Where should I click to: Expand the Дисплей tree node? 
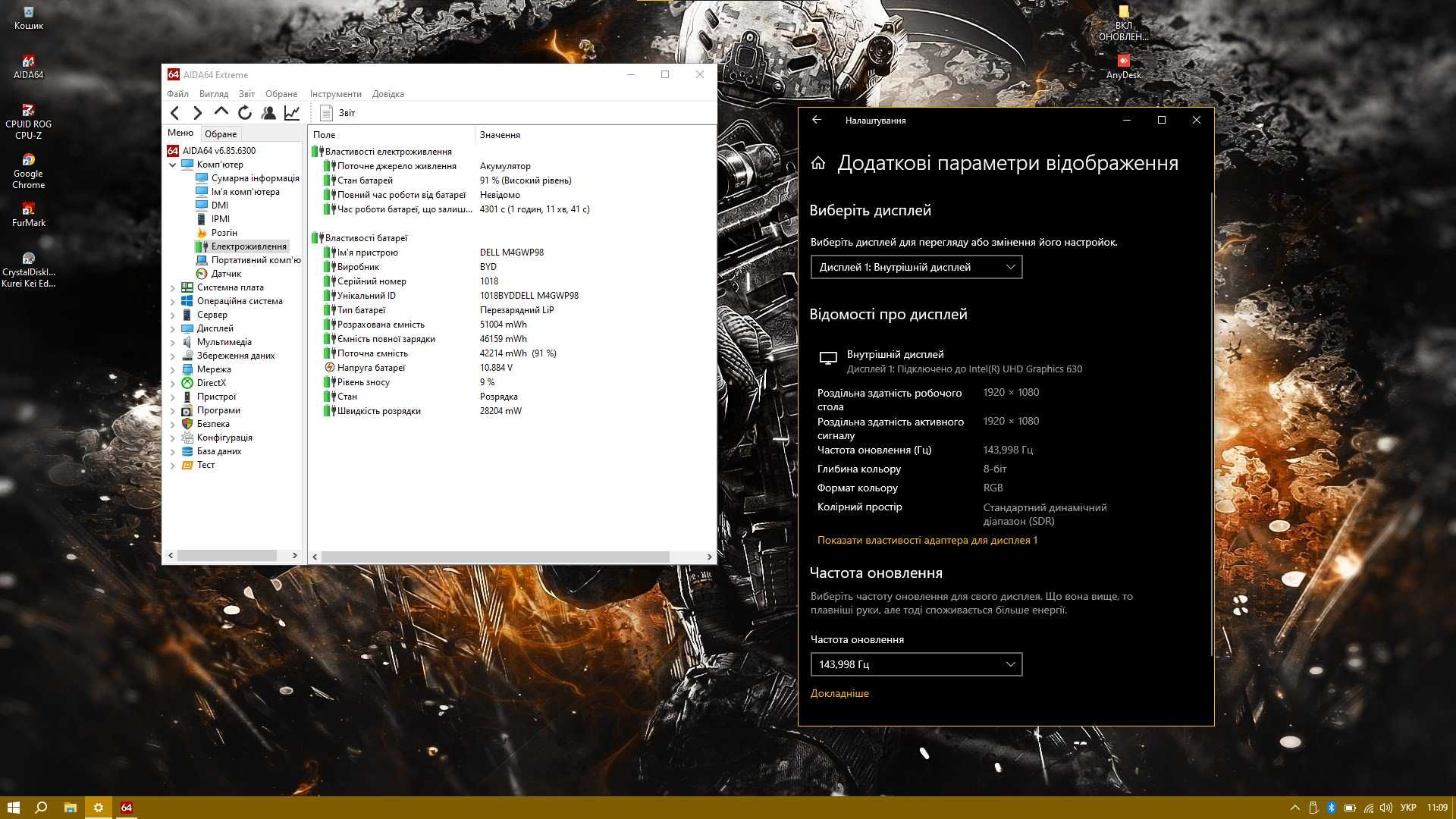tap(173, 329)
